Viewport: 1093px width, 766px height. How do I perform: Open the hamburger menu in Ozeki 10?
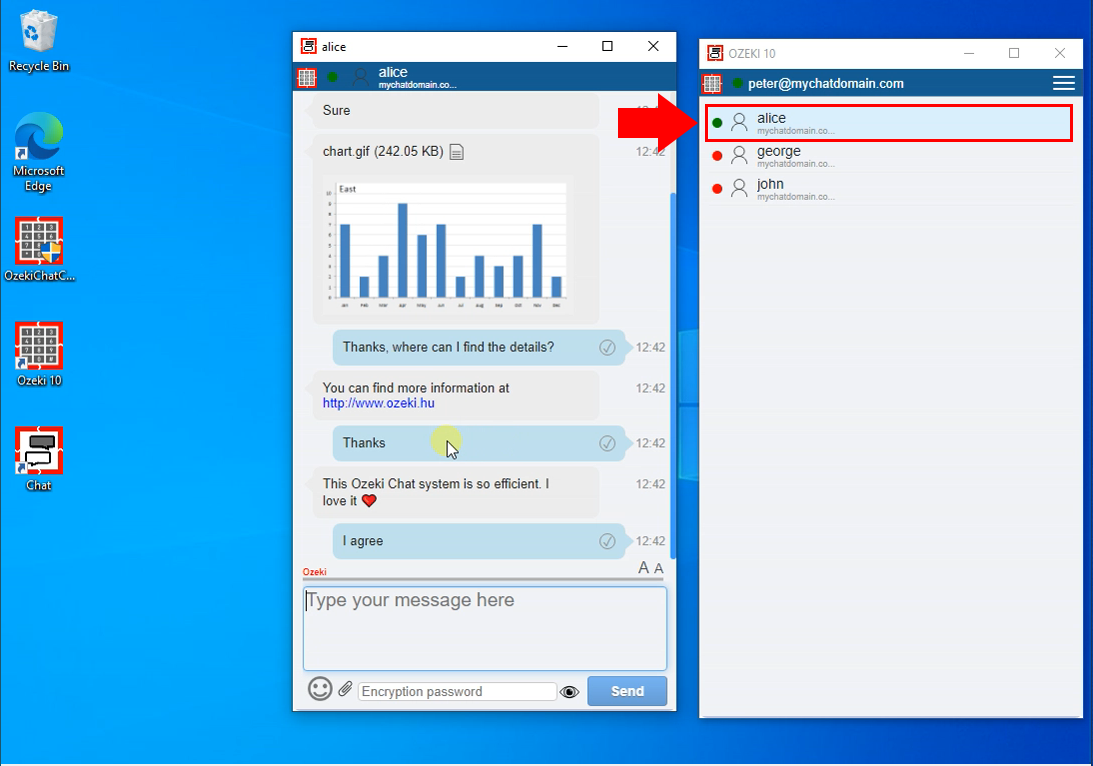(x=1063, y=83)
